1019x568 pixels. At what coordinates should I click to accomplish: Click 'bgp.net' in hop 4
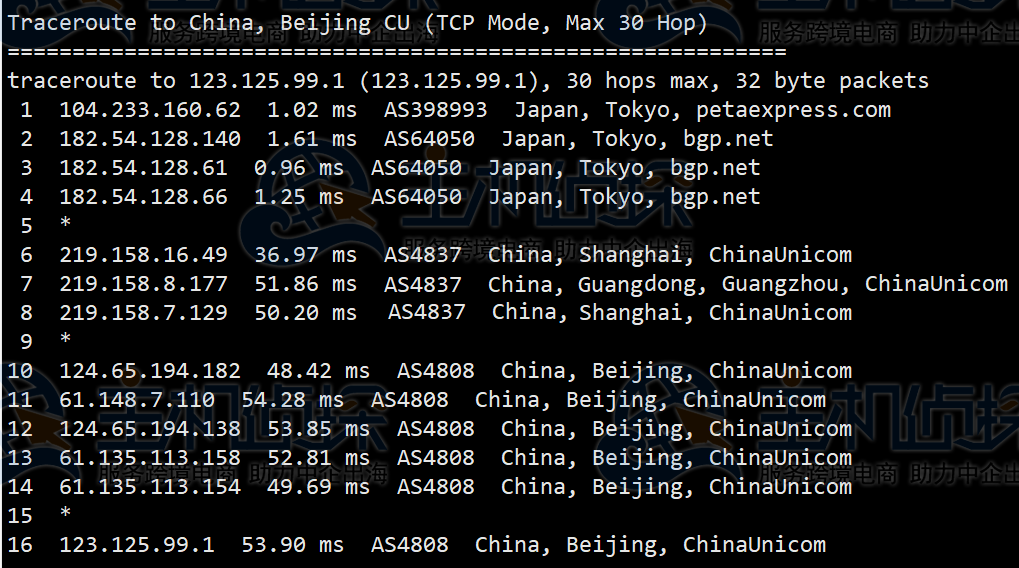click(x=715, y=198)
